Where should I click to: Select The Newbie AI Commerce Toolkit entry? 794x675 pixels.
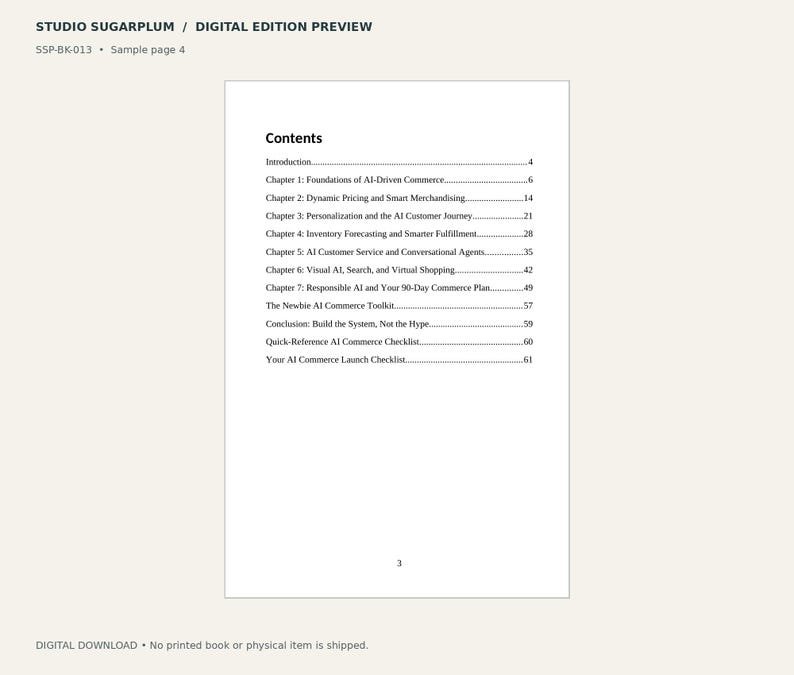tap(399, 306)
